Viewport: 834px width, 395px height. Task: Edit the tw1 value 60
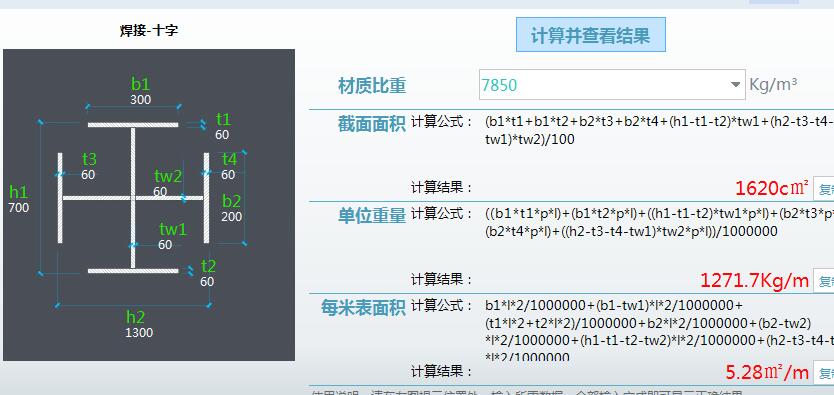click(165, 245)
